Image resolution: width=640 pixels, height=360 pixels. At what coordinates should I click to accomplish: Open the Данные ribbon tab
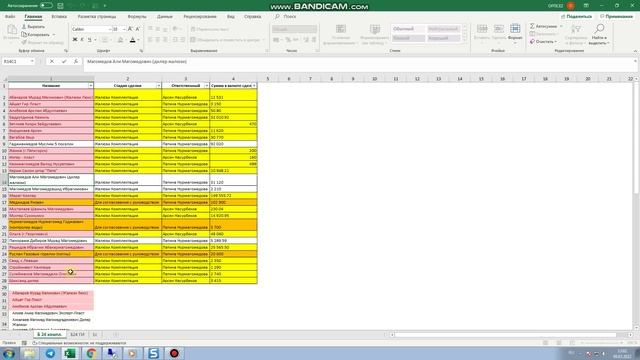point(164,17)
